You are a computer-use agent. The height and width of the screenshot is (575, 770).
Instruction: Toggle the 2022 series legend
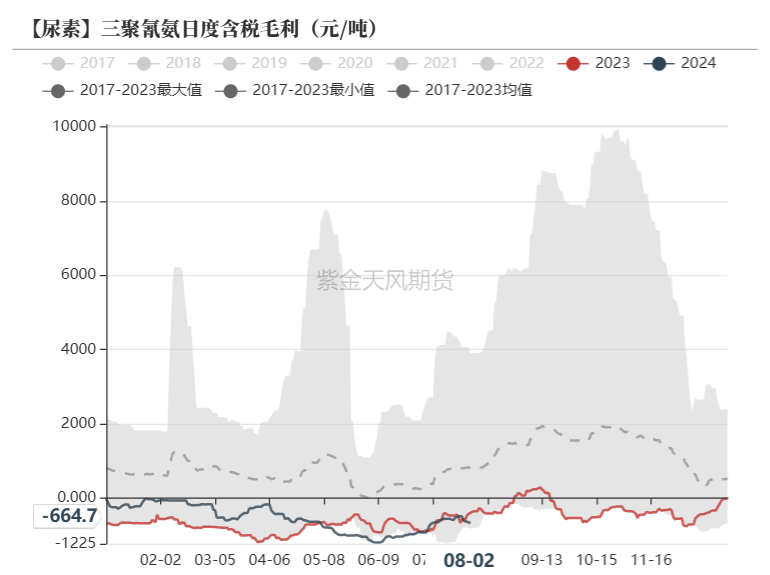click(x=508, y=63)
